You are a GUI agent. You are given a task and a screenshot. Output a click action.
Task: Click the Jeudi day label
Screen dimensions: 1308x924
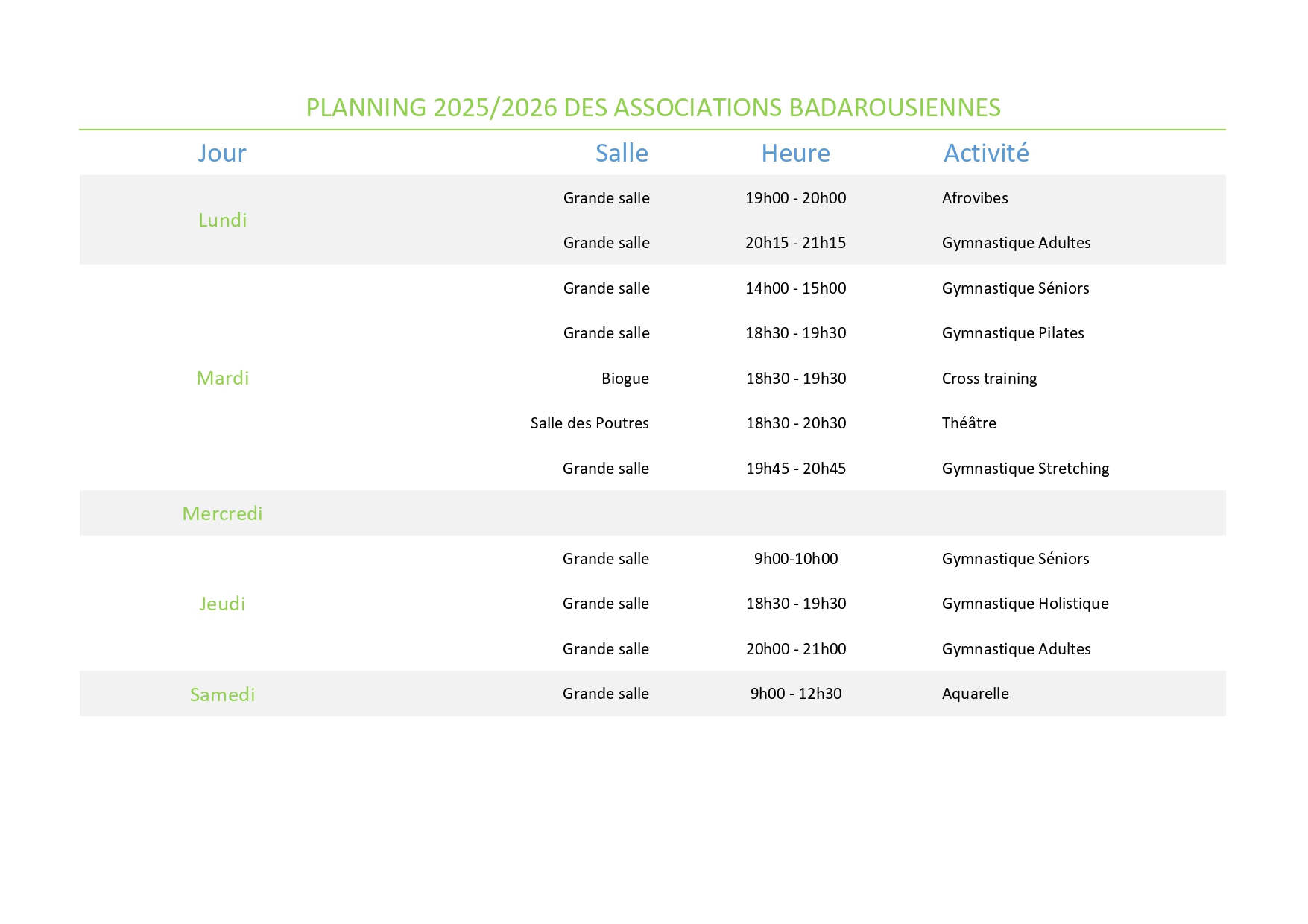[x=222, y=604]
